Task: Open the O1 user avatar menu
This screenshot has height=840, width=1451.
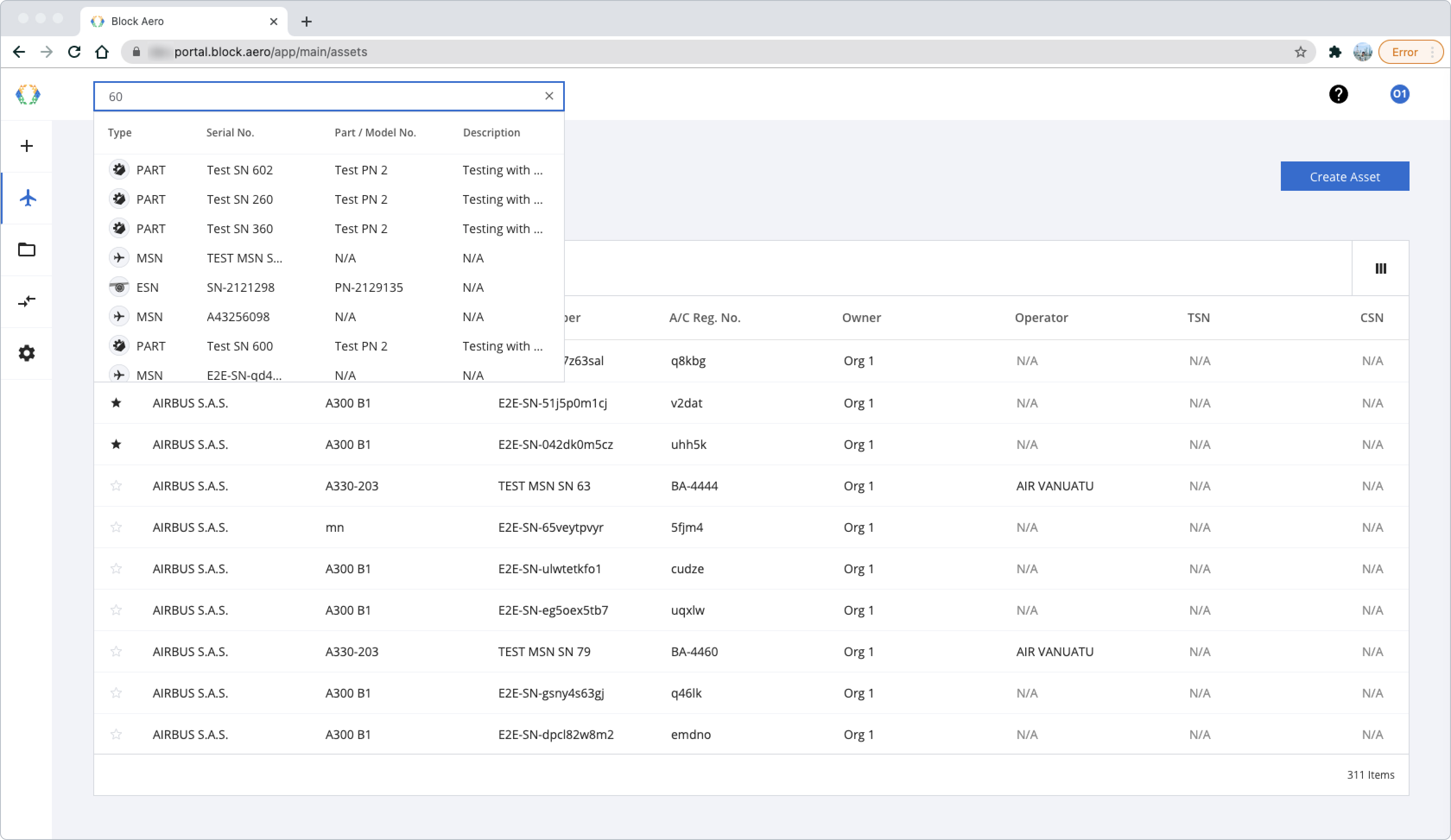Action: 1400,95
